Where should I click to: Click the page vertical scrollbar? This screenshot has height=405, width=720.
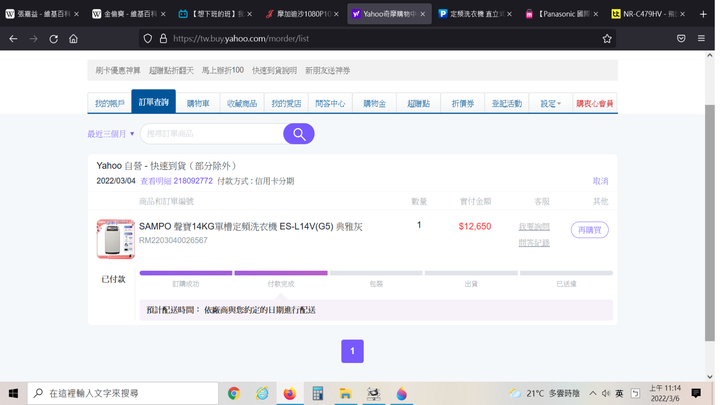[x=710, y=223]
